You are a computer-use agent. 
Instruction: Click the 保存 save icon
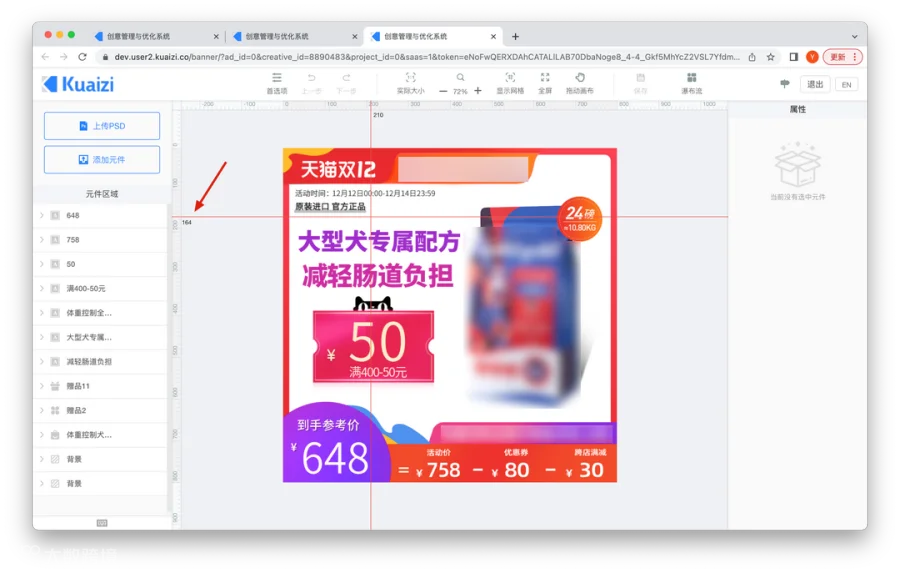(641, 78)
